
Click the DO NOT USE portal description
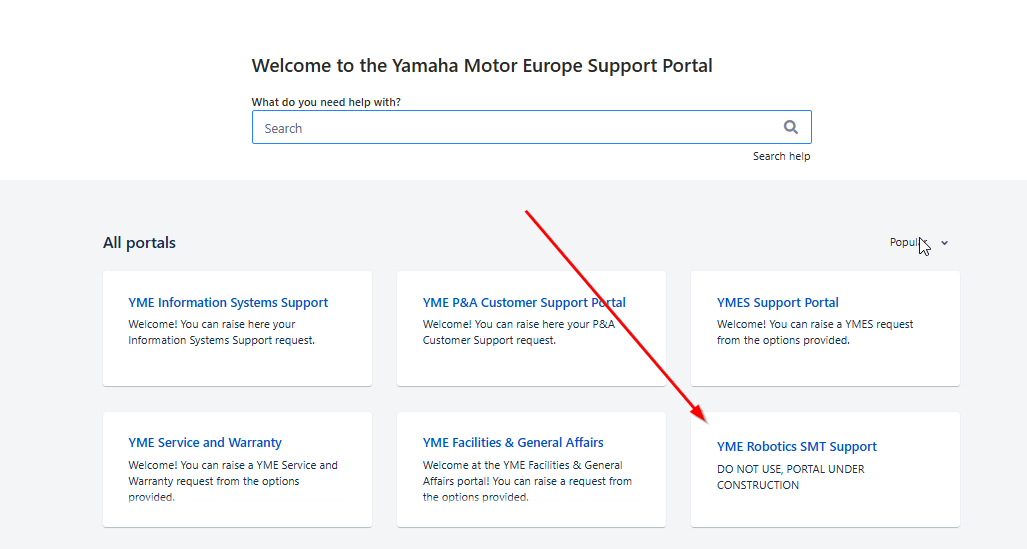(x=791, y=477)
